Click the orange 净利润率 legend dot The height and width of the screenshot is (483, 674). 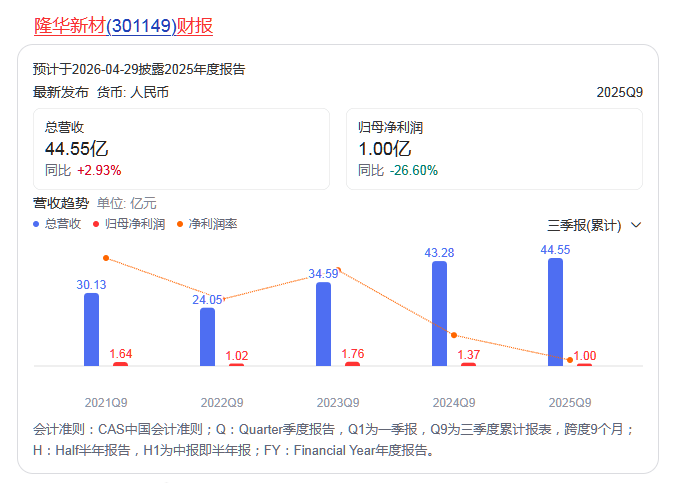click(180, 224)
